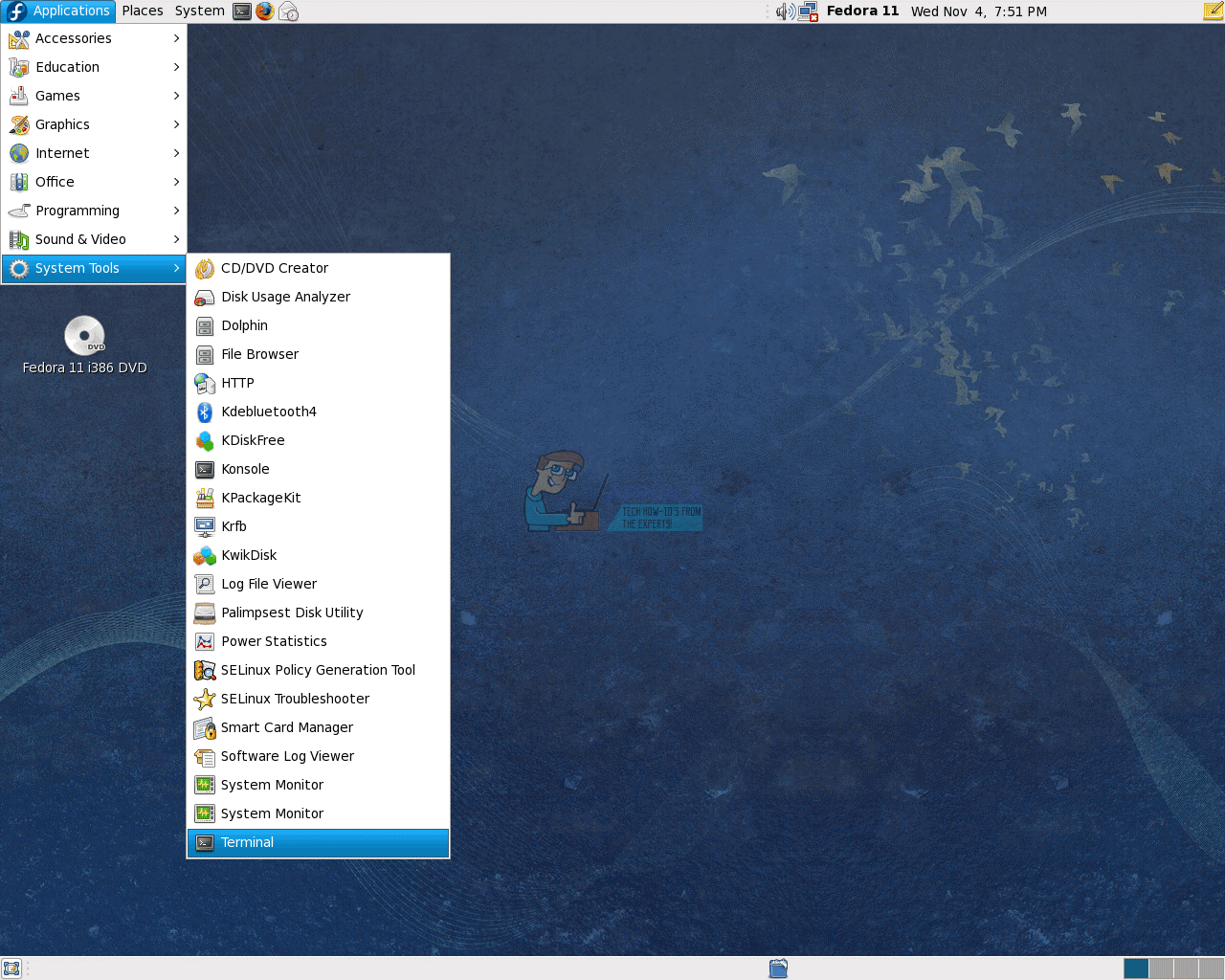
Task: Launch Disk Usage Analyzer
Action: coord(285,297)
